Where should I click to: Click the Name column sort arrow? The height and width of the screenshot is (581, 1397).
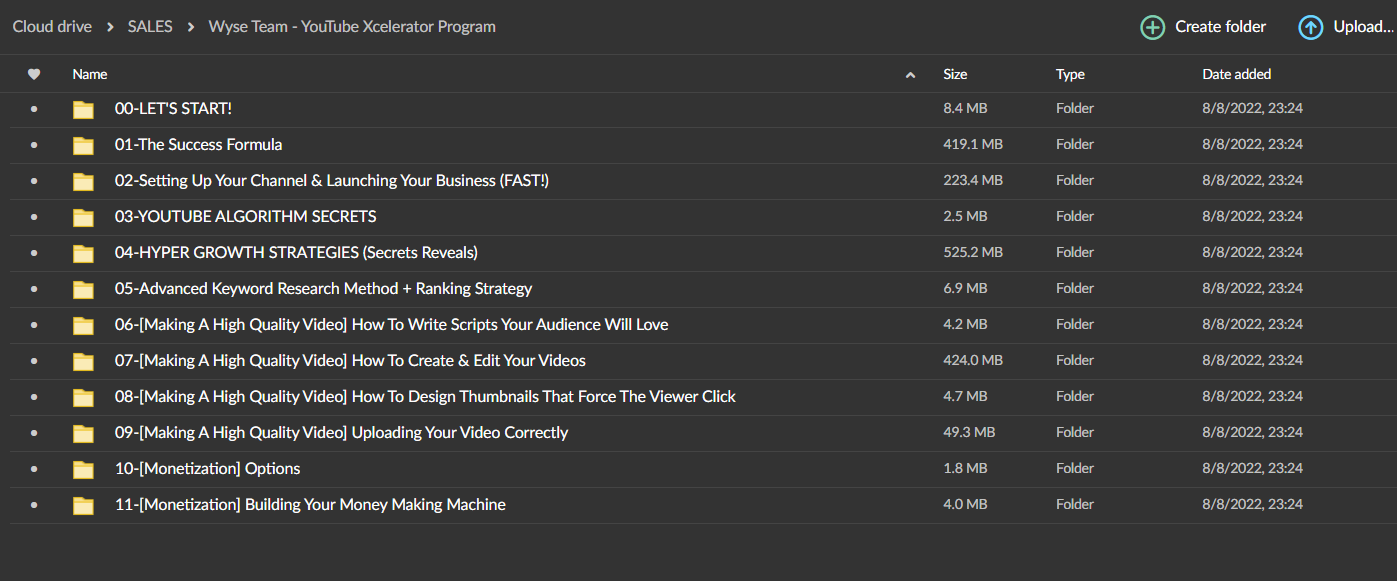point(910,75)
